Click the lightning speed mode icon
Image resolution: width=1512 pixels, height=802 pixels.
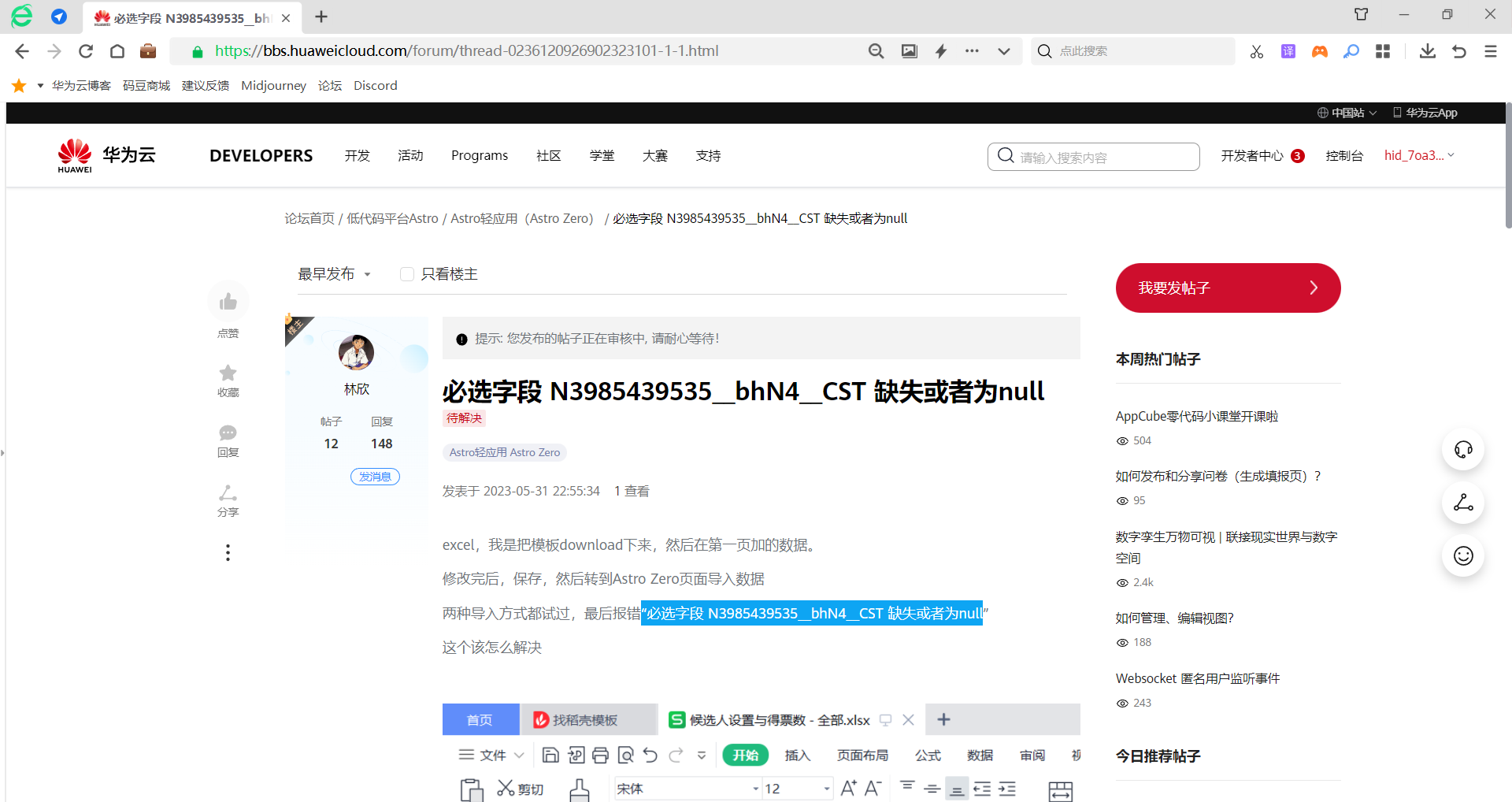pyautogui.click(x=941, y=51)
